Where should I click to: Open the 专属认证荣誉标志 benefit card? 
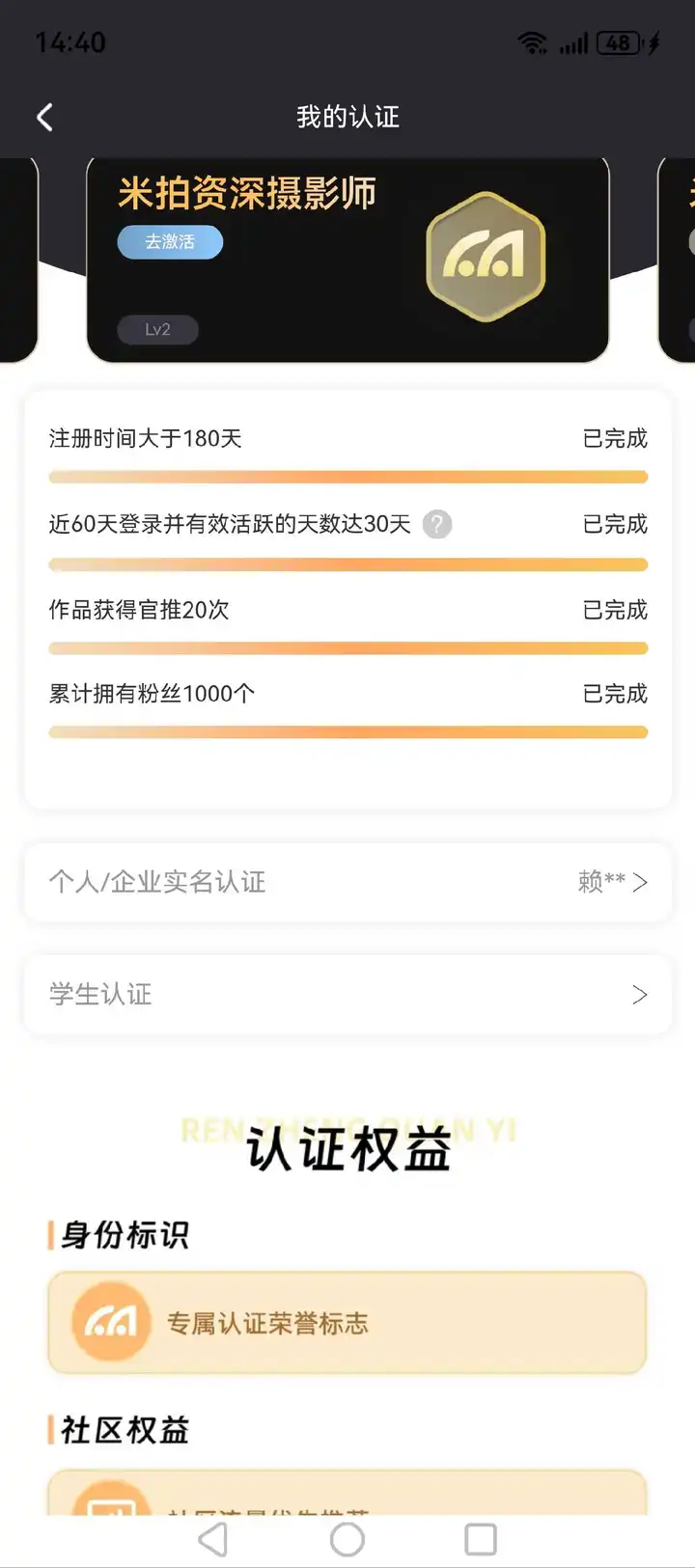coord(347,1323)
